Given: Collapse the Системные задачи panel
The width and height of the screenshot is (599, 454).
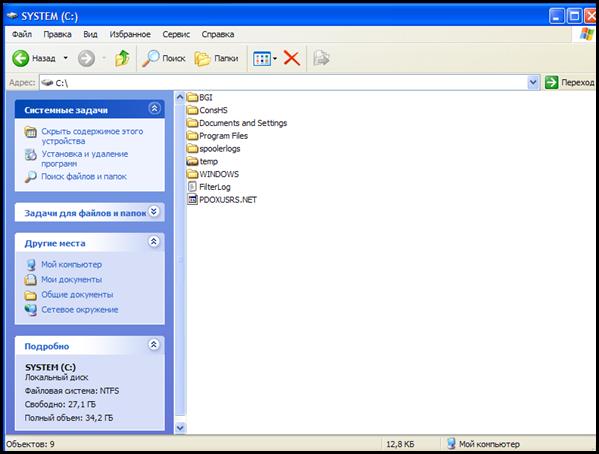Looking at the screenshot, I should pos(154,109).
